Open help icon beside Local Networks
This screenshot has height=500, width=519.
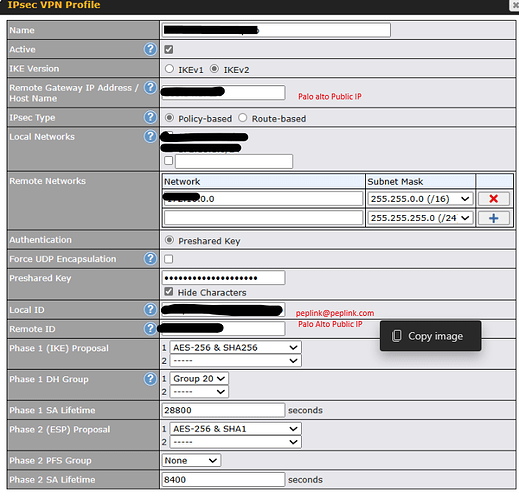pyautogui.click(x=150, y=136)
